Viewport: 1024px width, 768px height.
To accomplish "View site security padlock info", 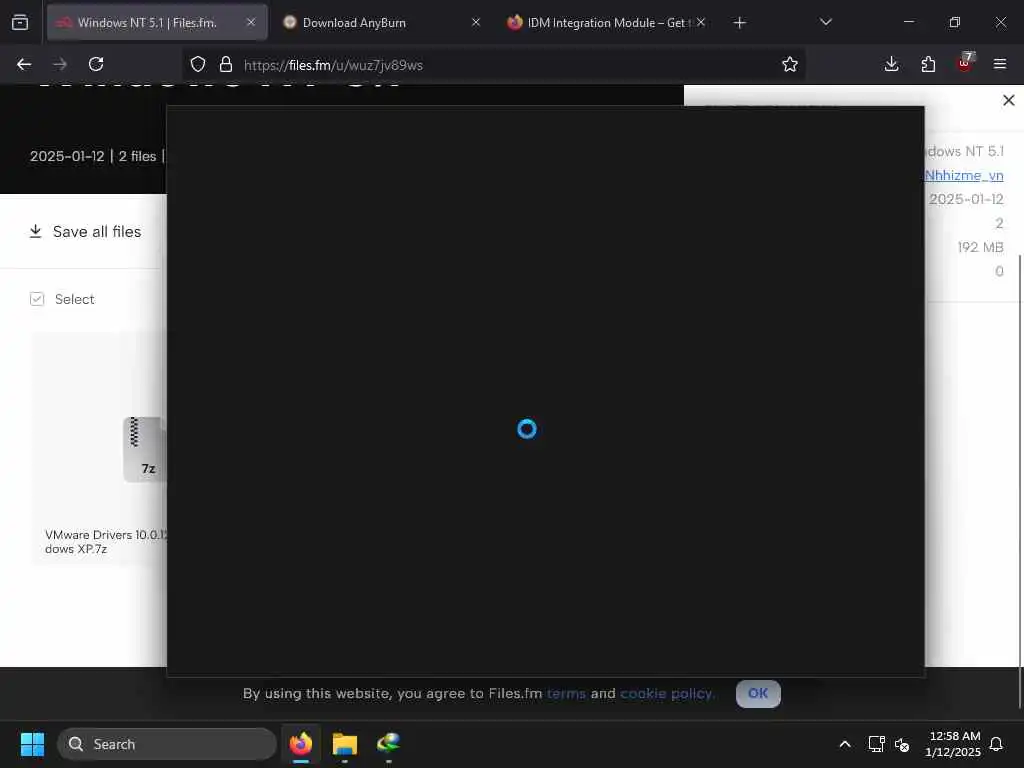I will tap(226, 64).
